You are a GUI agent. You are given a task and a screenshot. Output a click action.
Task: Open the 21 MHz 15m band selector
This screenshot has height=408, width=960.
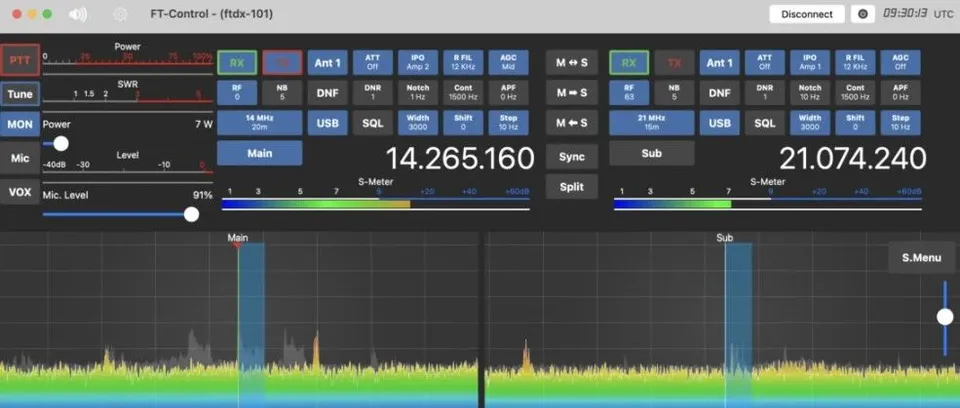click(651, 123)
